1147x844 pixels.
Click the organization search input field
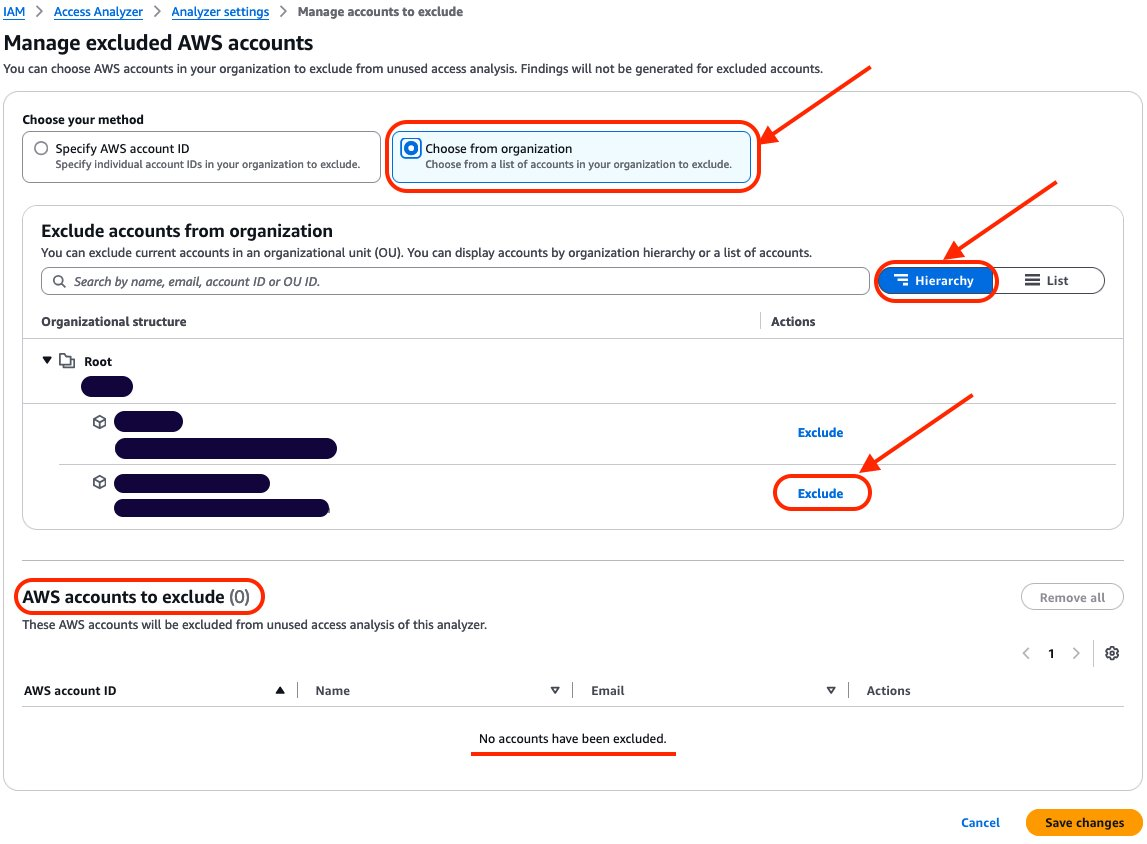[x=400, y=282]
